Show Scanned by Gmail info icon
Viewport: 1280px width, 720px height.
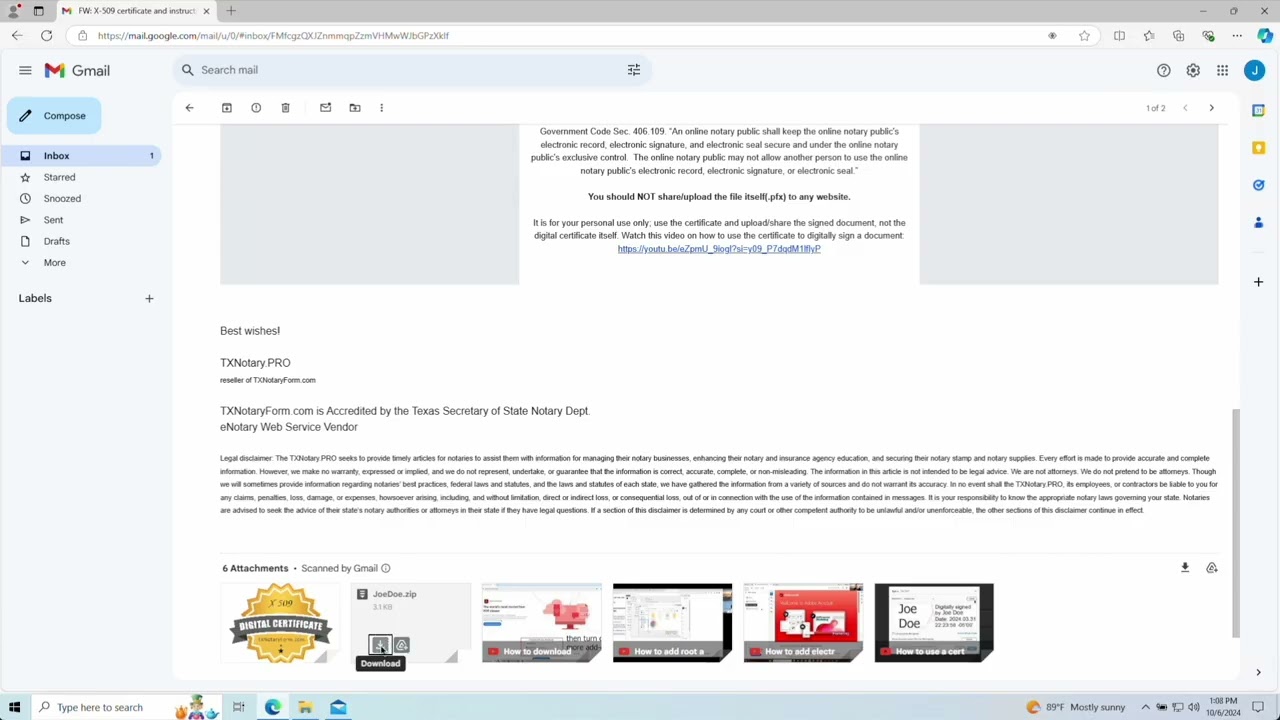385,569
